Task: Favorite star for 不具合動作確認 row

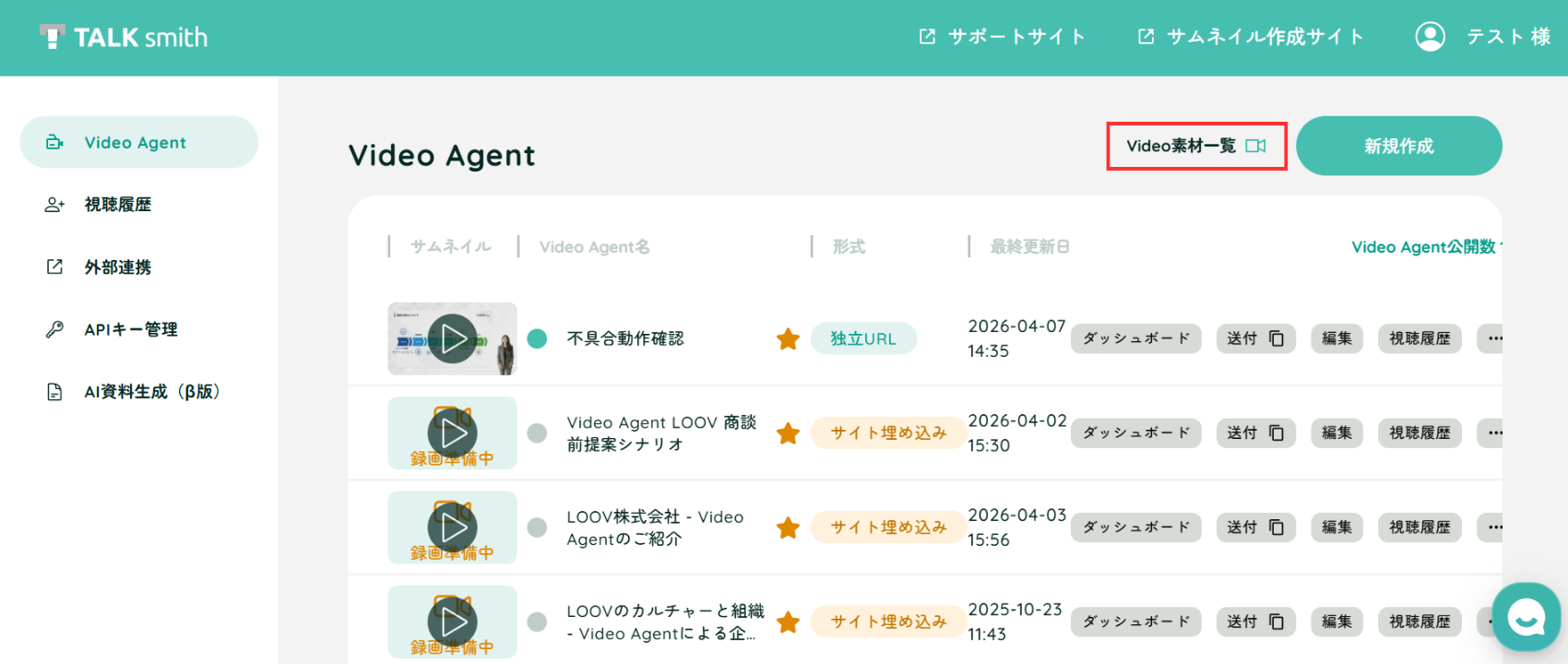Action: 788,339
